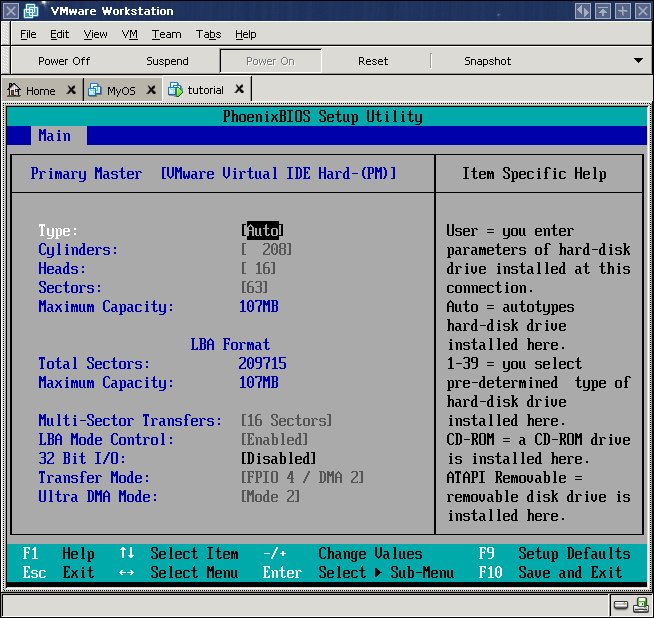The width and height of the screenshot is (654, 618).
Task: Open the Tabs menu
Action: click(x=208, y=34)
